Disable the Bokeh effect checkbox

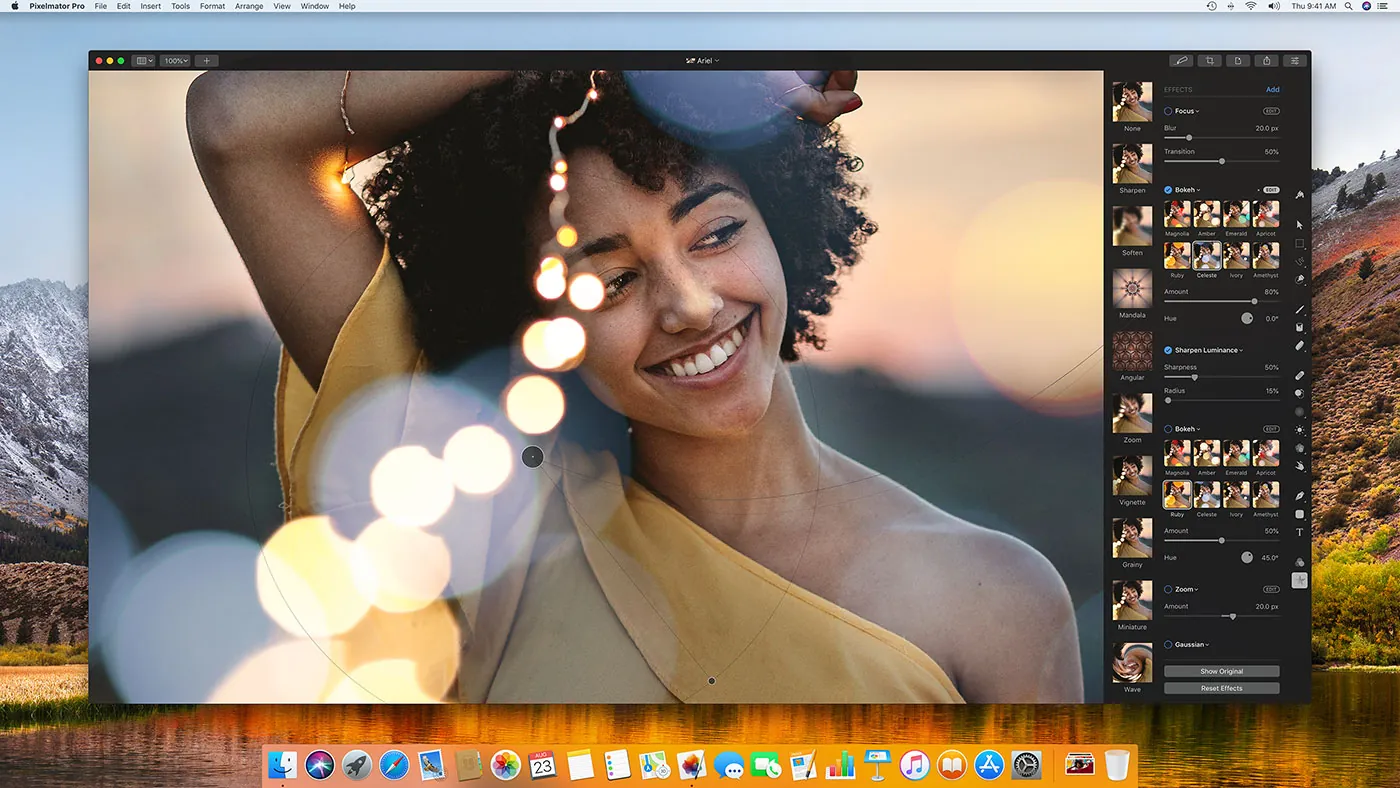(x=1166, y=189)
